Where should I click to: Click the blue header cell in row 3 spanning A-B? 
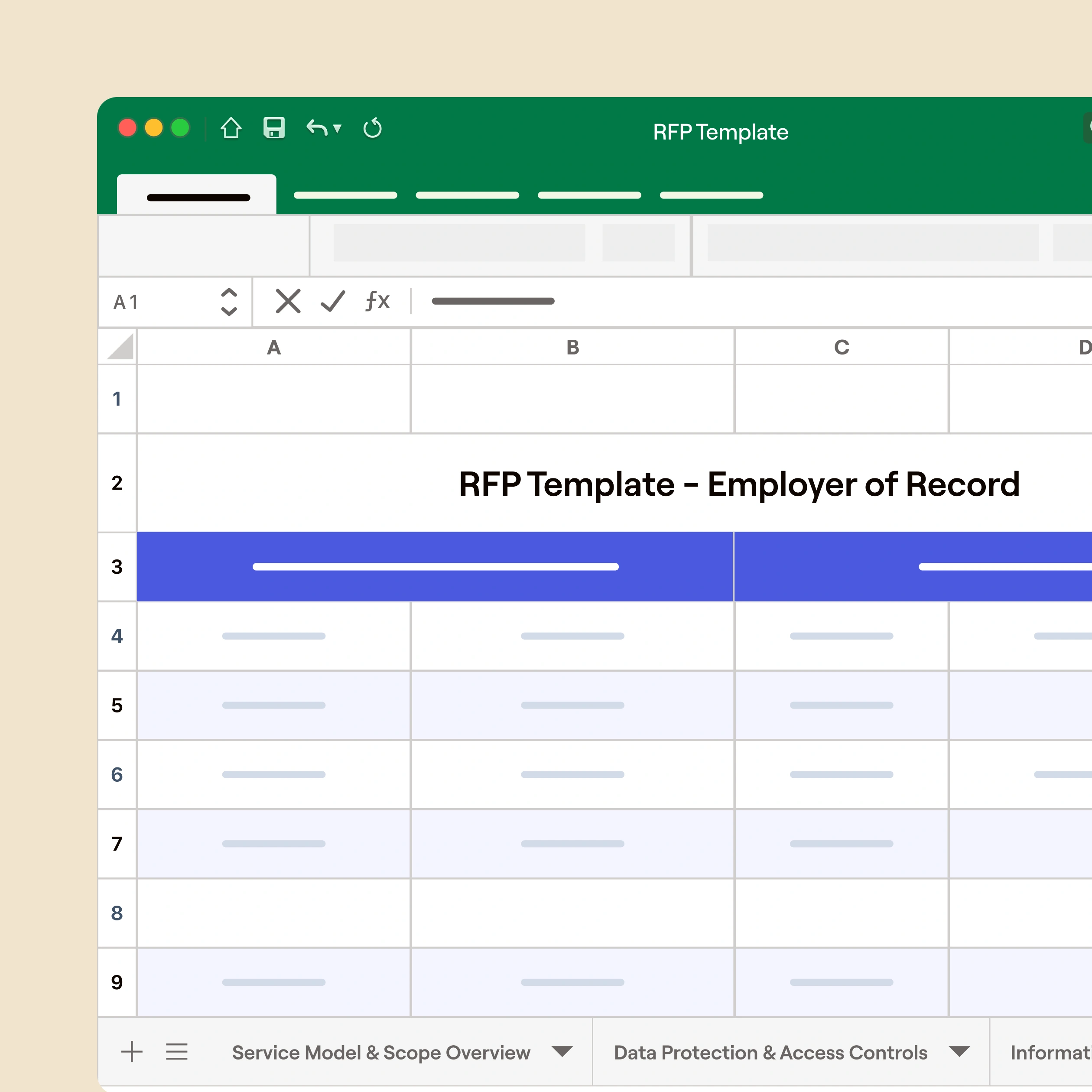pos(435,566)
